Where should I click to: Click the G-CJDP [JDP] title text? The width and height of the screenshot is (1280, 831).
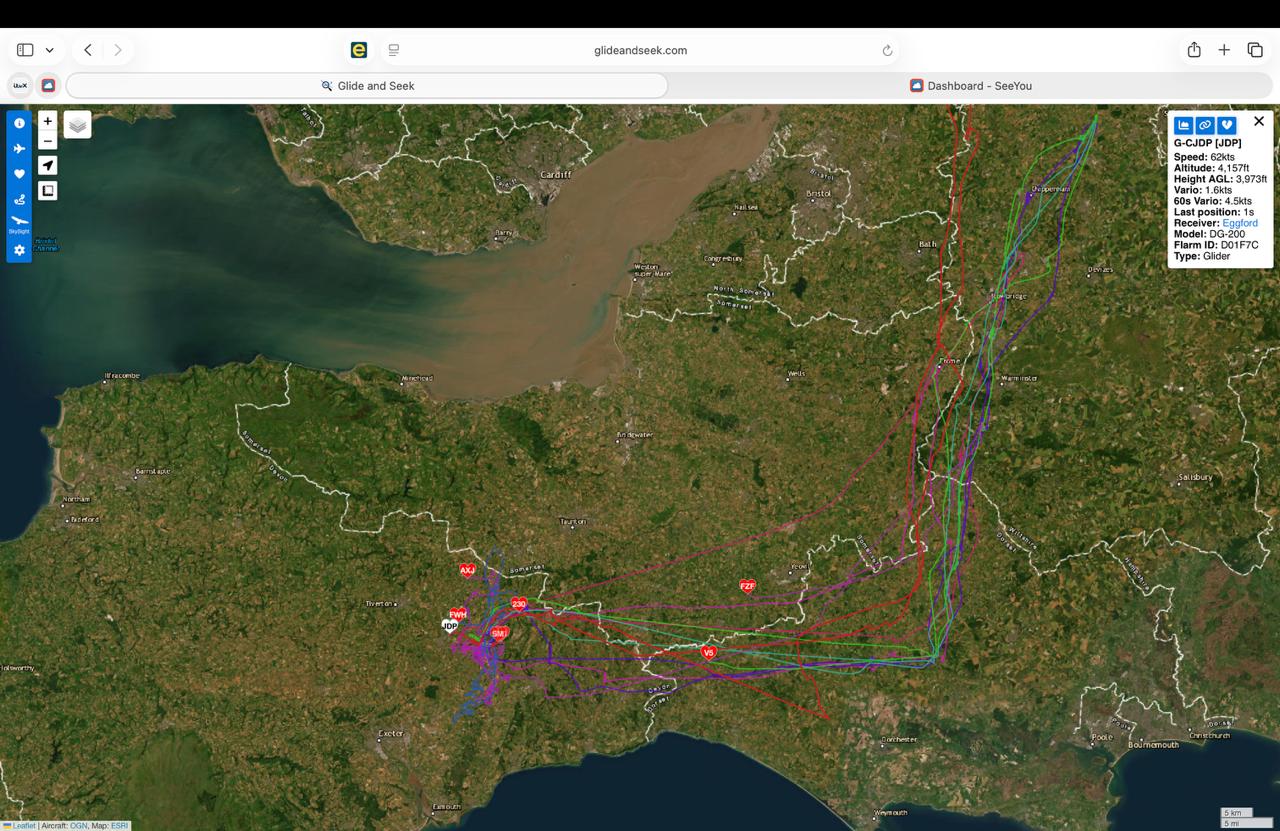1208,144
